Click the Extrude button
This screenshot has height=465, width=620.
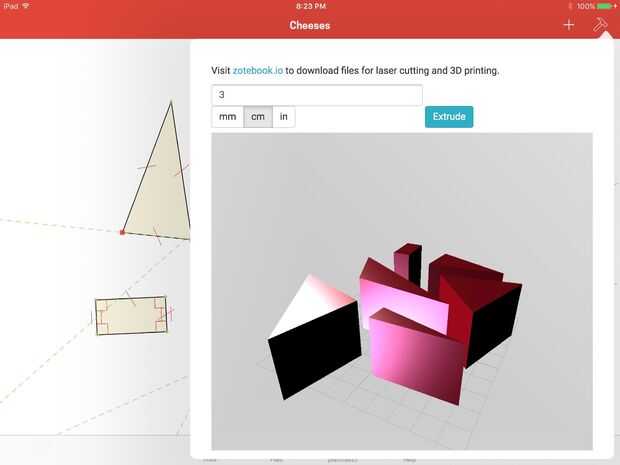click(x=449, y=117)
